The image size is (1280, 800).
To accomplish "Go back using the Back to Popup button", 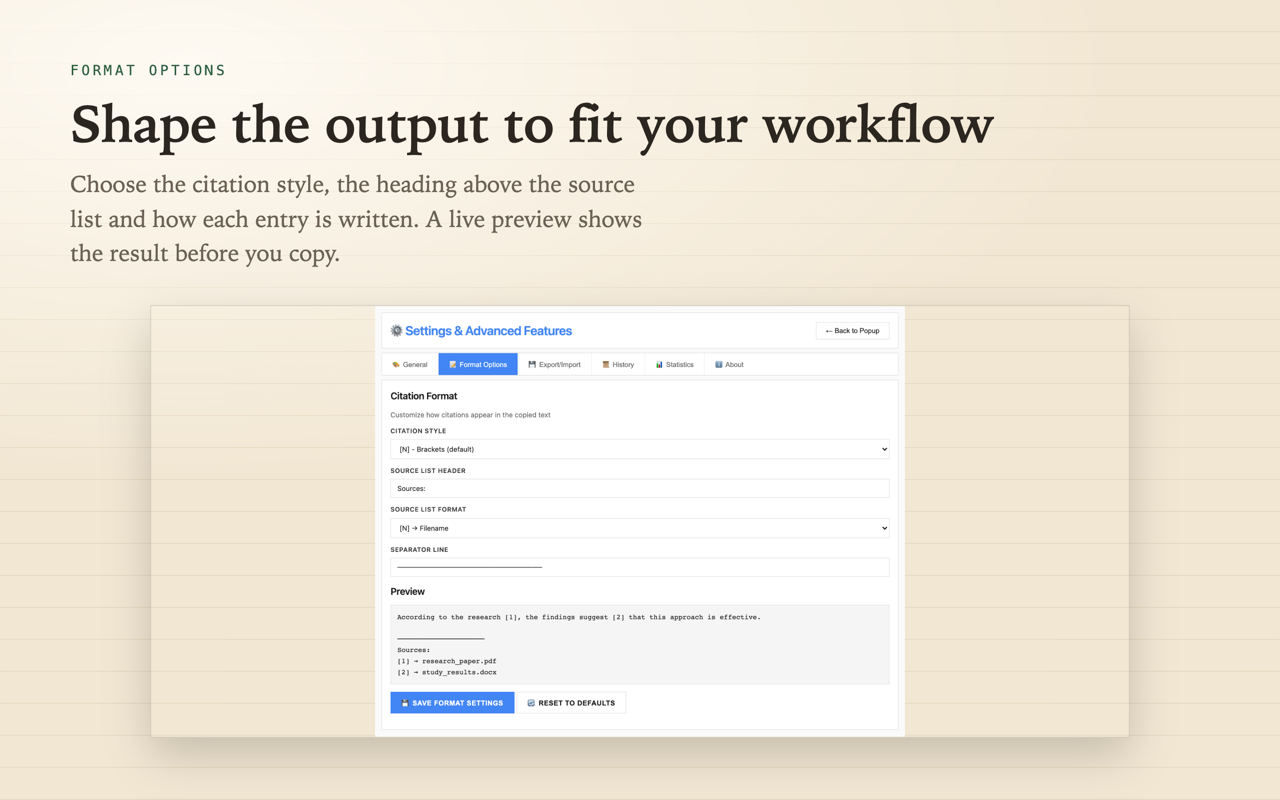I will [852, 331].
